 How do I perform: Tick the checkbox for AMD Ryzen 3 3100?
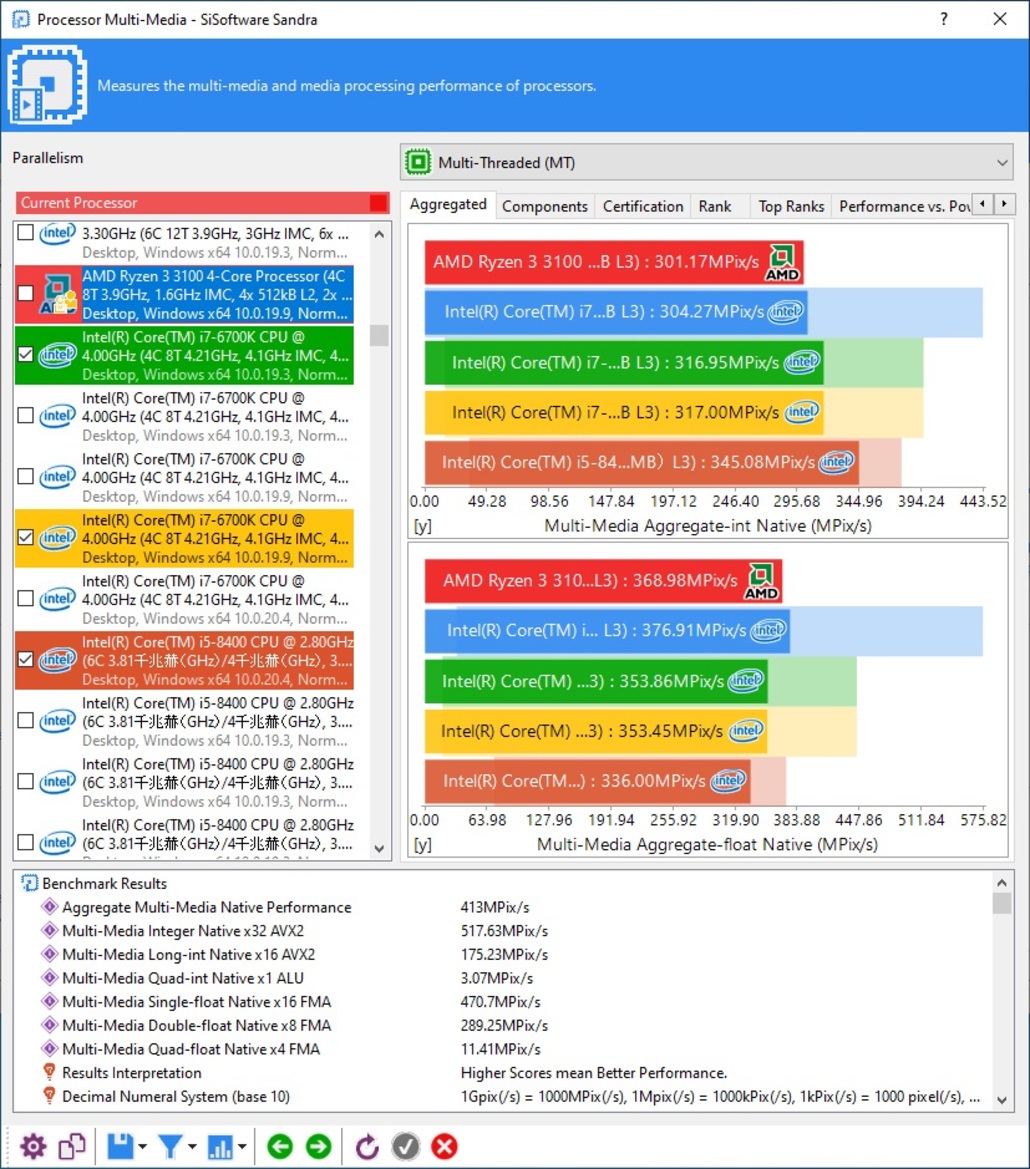(x=25, y=293)
